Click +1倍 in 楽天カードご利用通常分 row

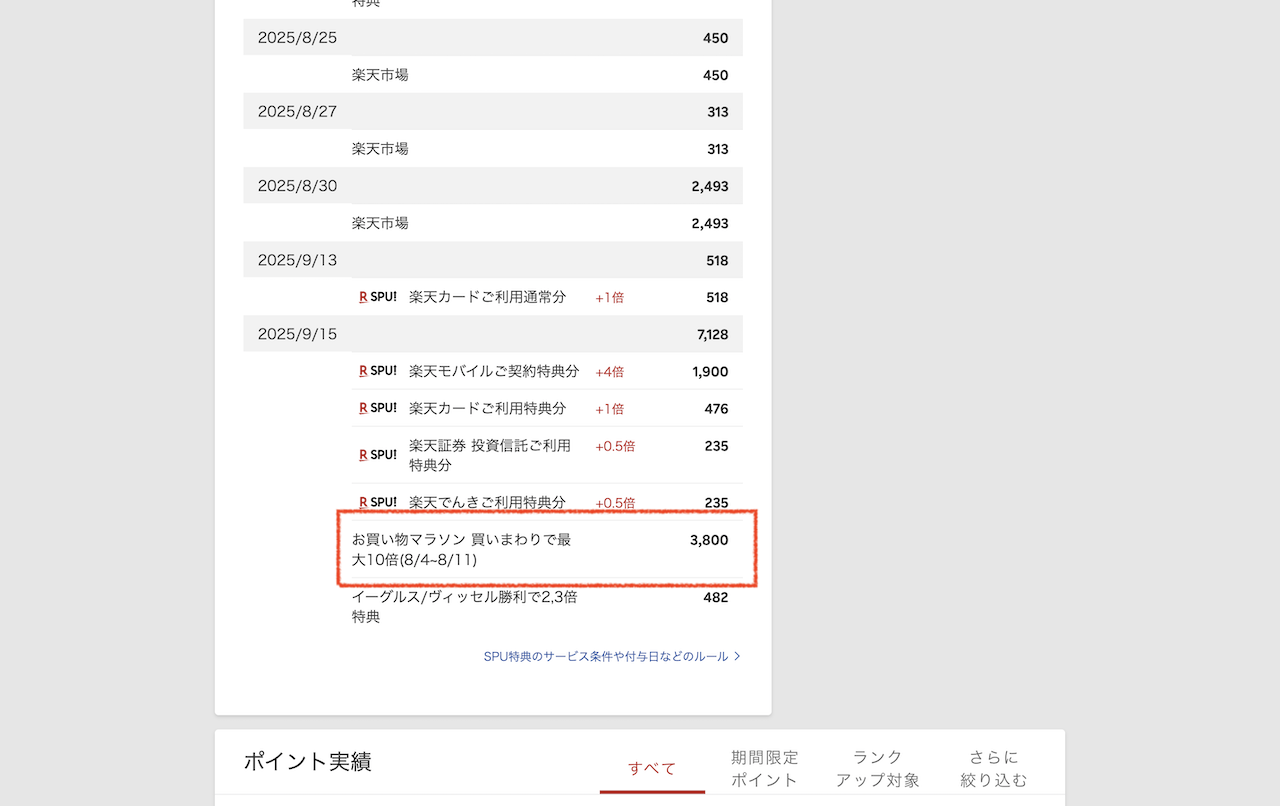[x=610, y=298]
